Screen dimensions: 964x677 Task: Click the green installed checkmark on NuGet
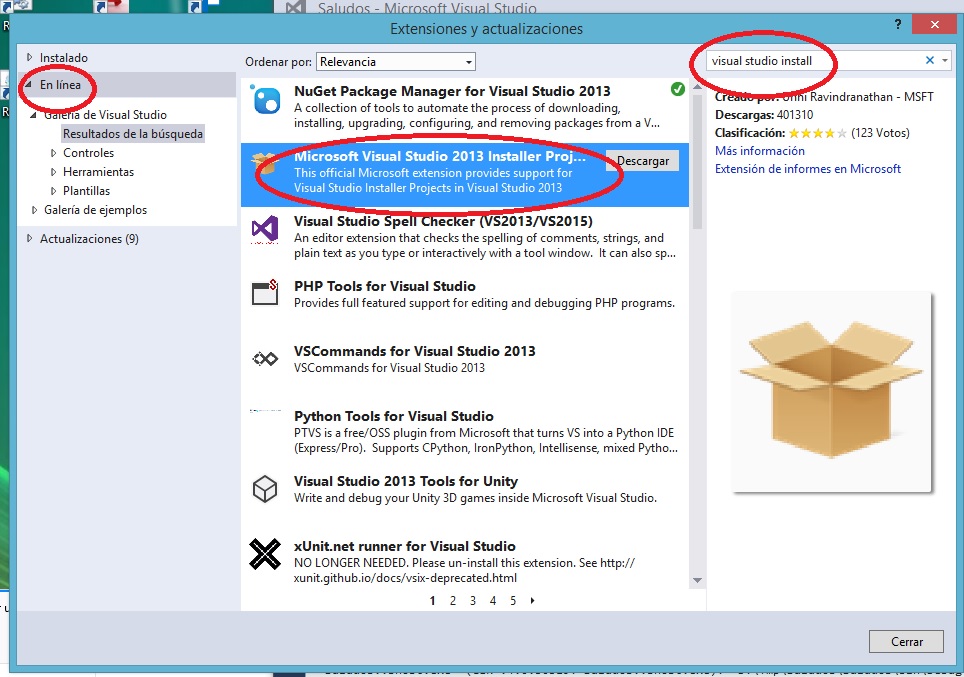(x=678, y=89)
